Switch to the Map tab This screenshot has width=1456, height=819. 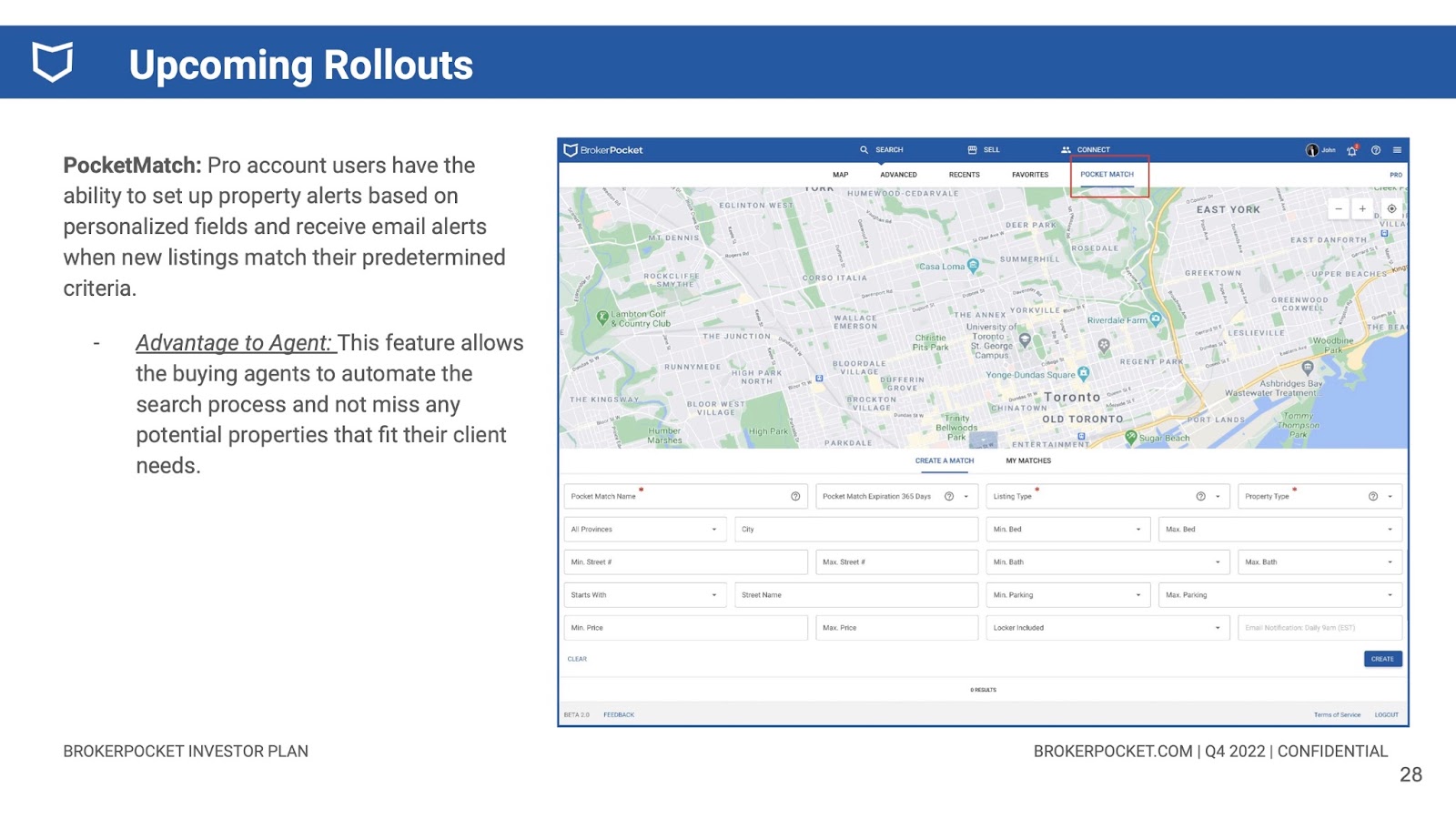841,175
